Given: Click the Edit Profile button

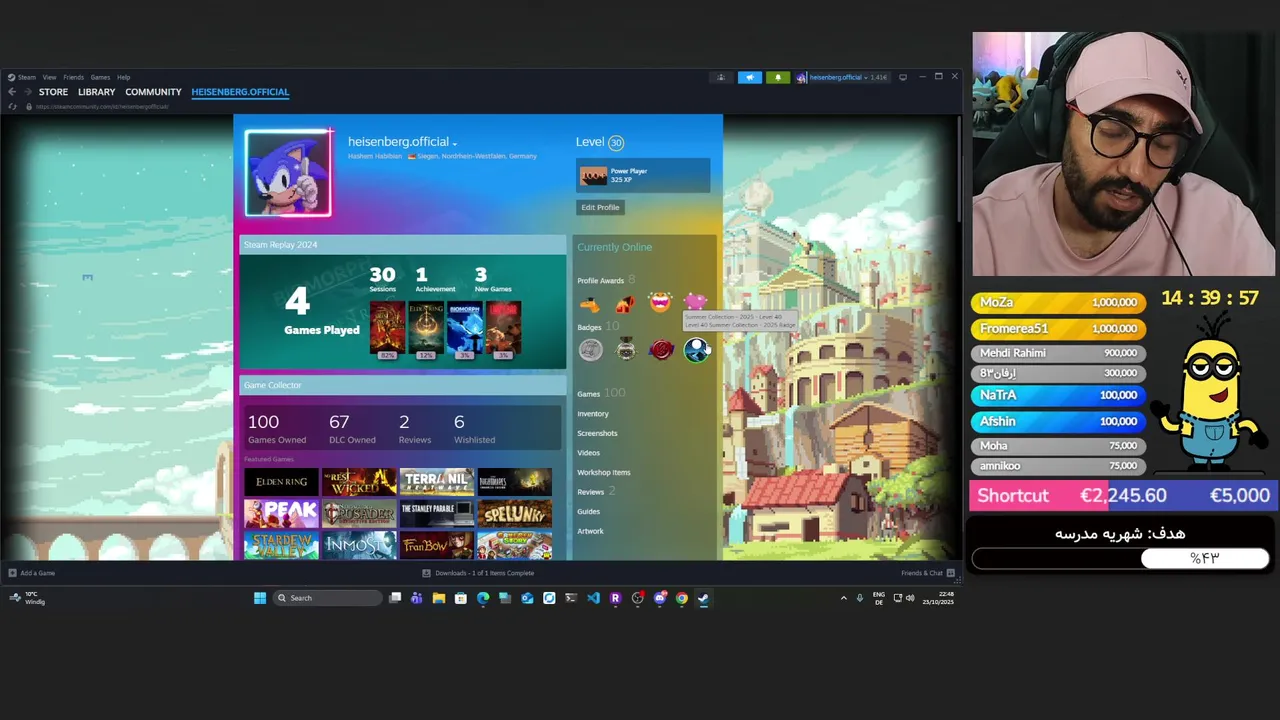Looking at the screenshot, I should [600, 207].
